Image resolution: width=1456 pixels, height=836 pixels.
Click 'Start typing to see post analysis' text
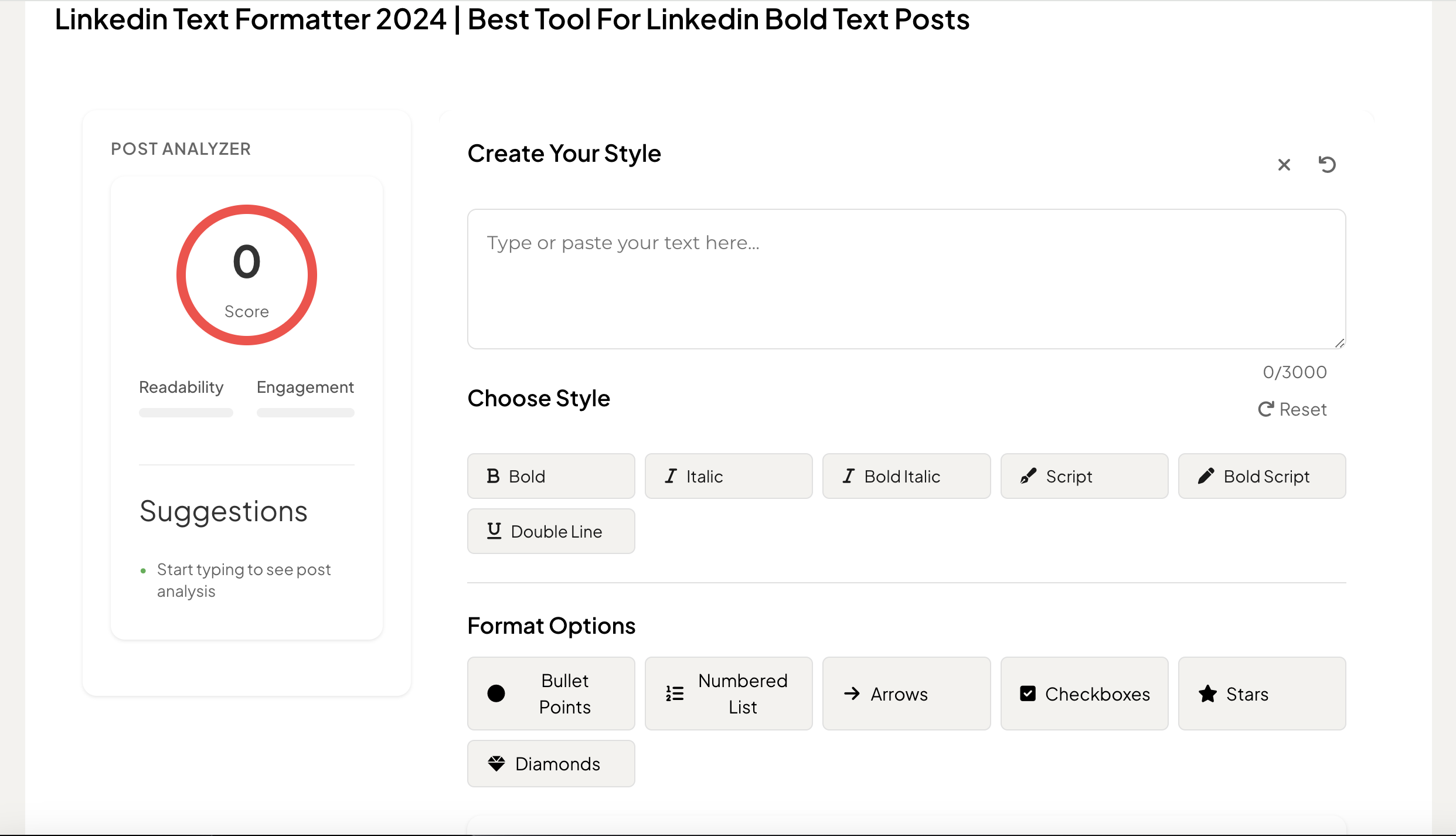point(244,580)
